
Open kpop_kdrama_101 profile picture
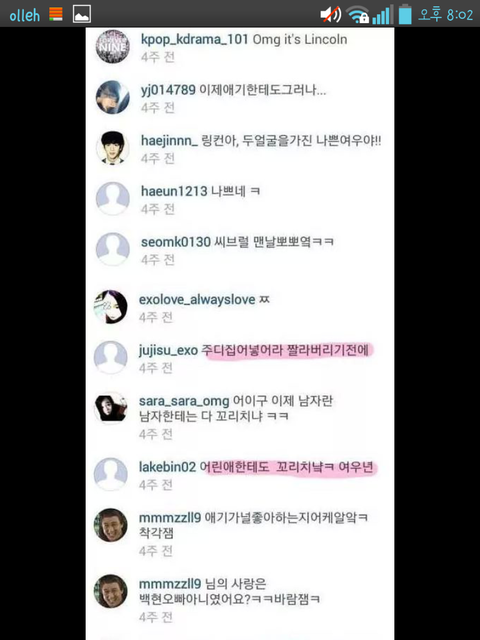tap(113, 47)
